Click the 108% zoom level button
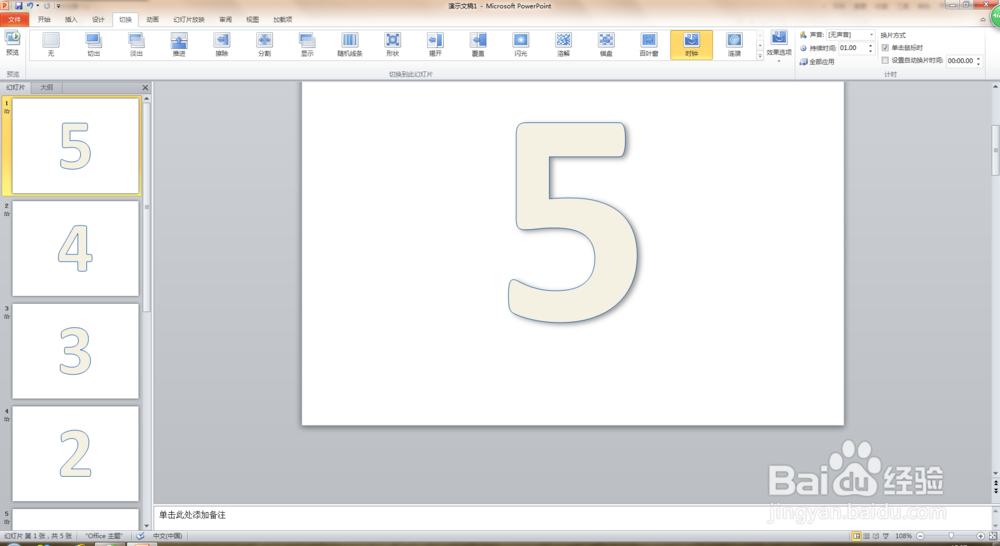The height and width of the screenshot is (546, 1000). (903, 536)
